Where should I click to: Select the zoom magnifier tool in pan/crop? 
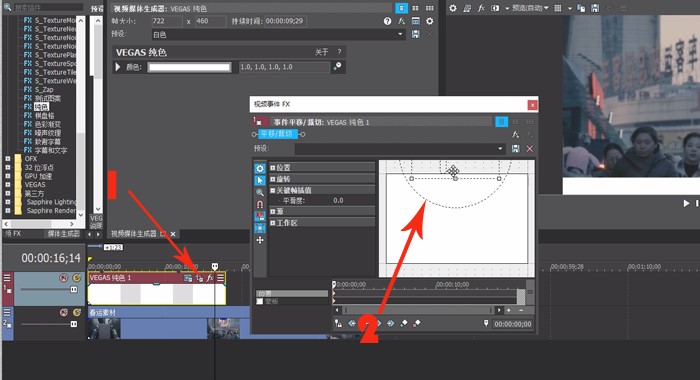[260, 192]
